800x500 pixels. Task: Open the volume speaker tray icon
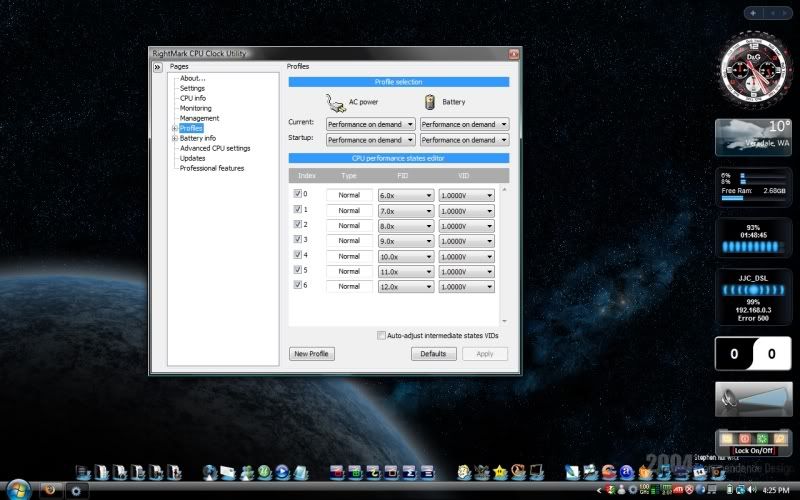click(752, 490)
